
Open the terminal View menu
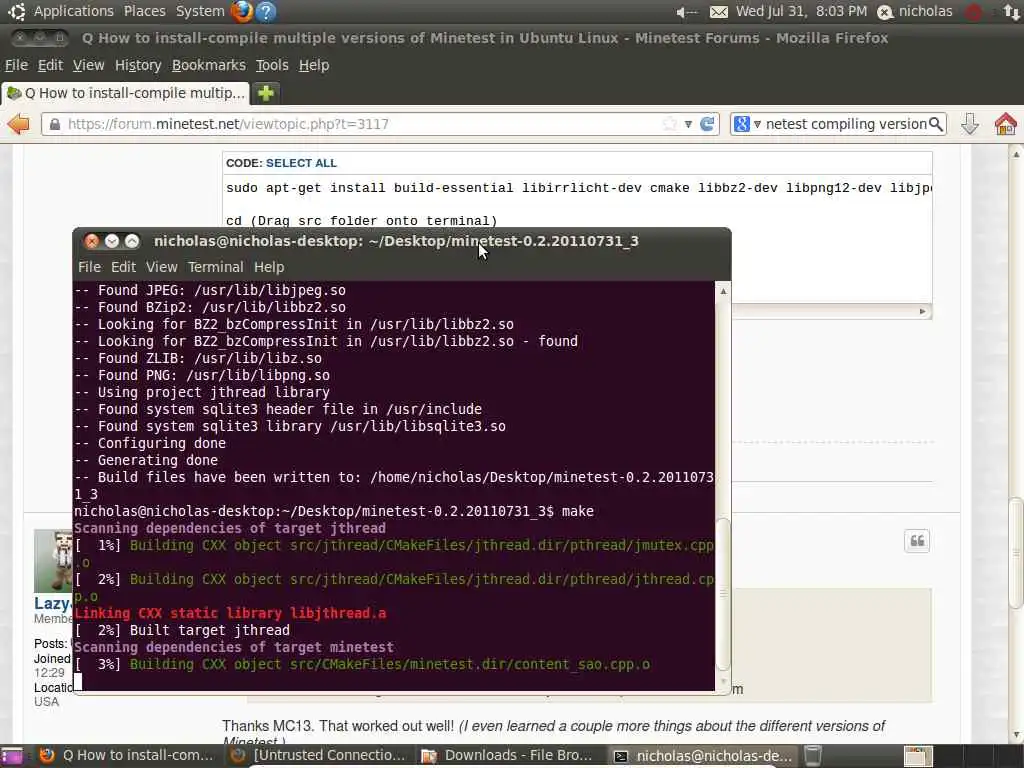161,267
